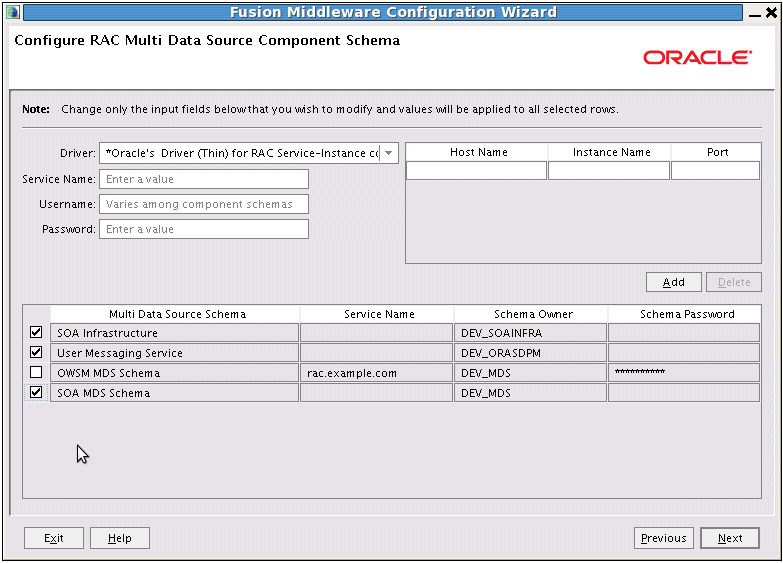
Task: Click the Host Name column header
Action: pos(477,152)
